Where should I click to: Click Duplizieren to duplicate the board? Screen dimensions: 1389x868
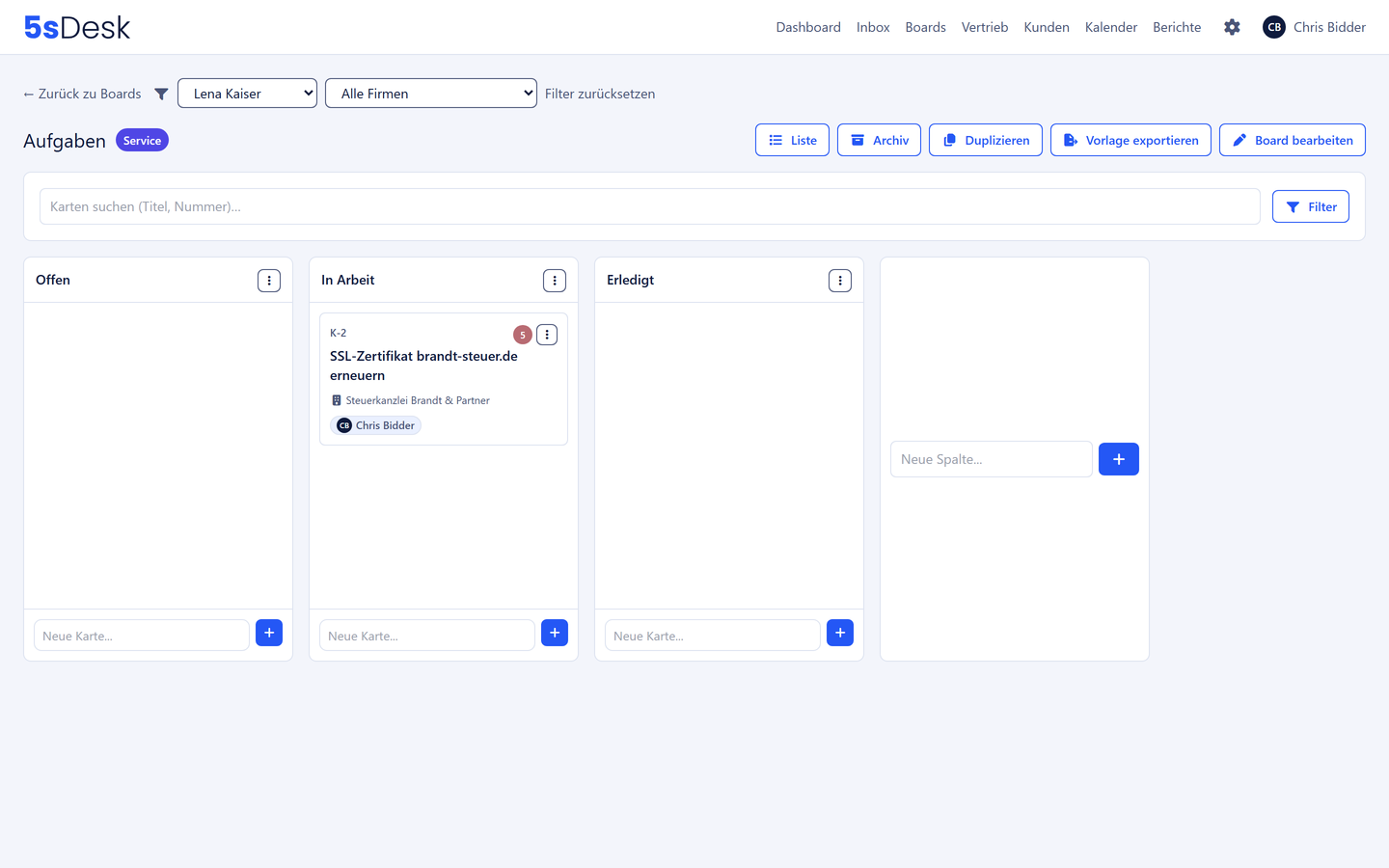985,140
